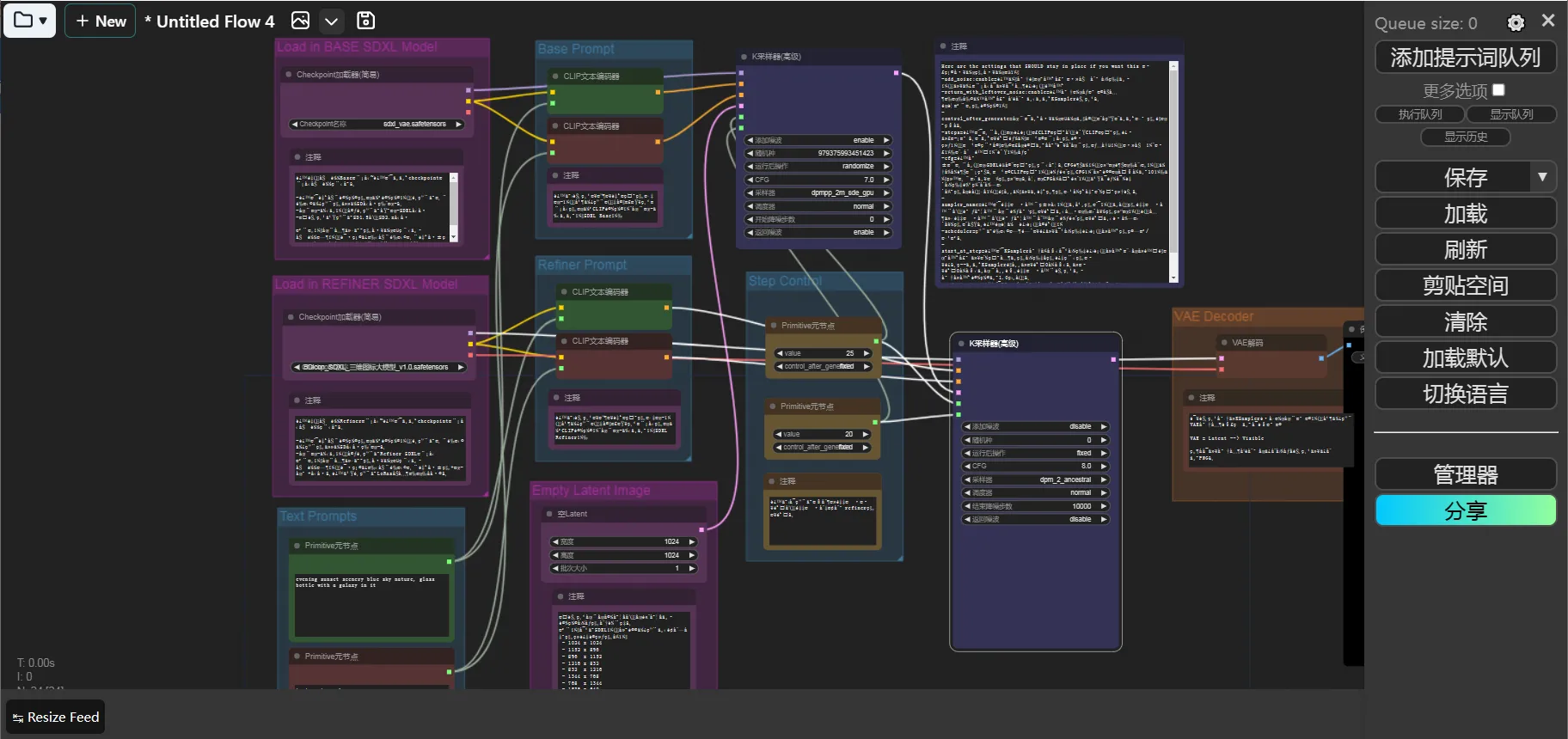The image size is (1568, 739).
Task: Close the queue side panel
Action: point(1547,21)
